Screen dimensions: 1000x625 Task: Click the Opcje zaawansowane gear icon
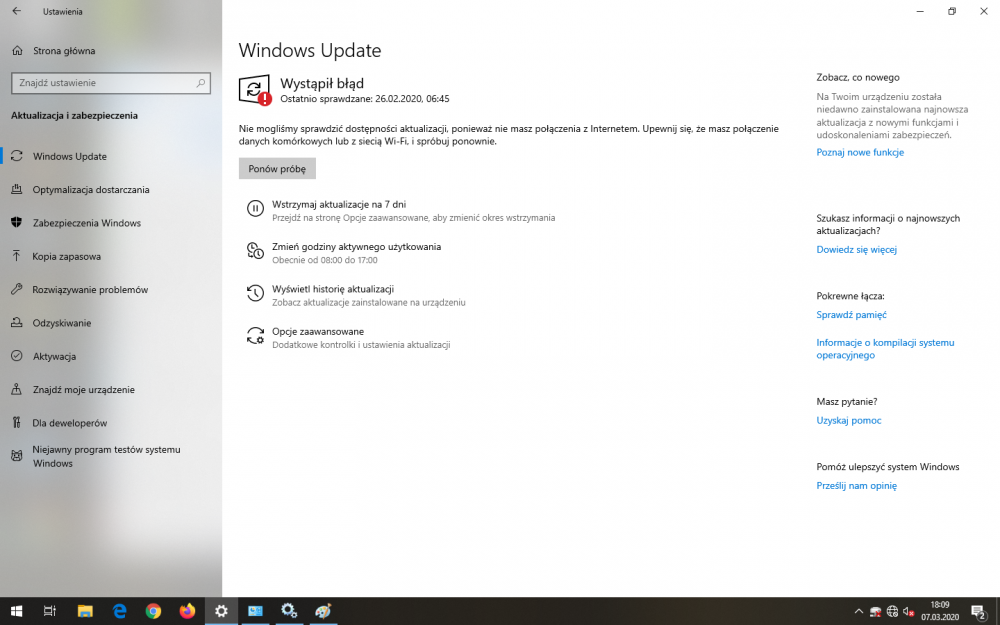pos(255,336)
